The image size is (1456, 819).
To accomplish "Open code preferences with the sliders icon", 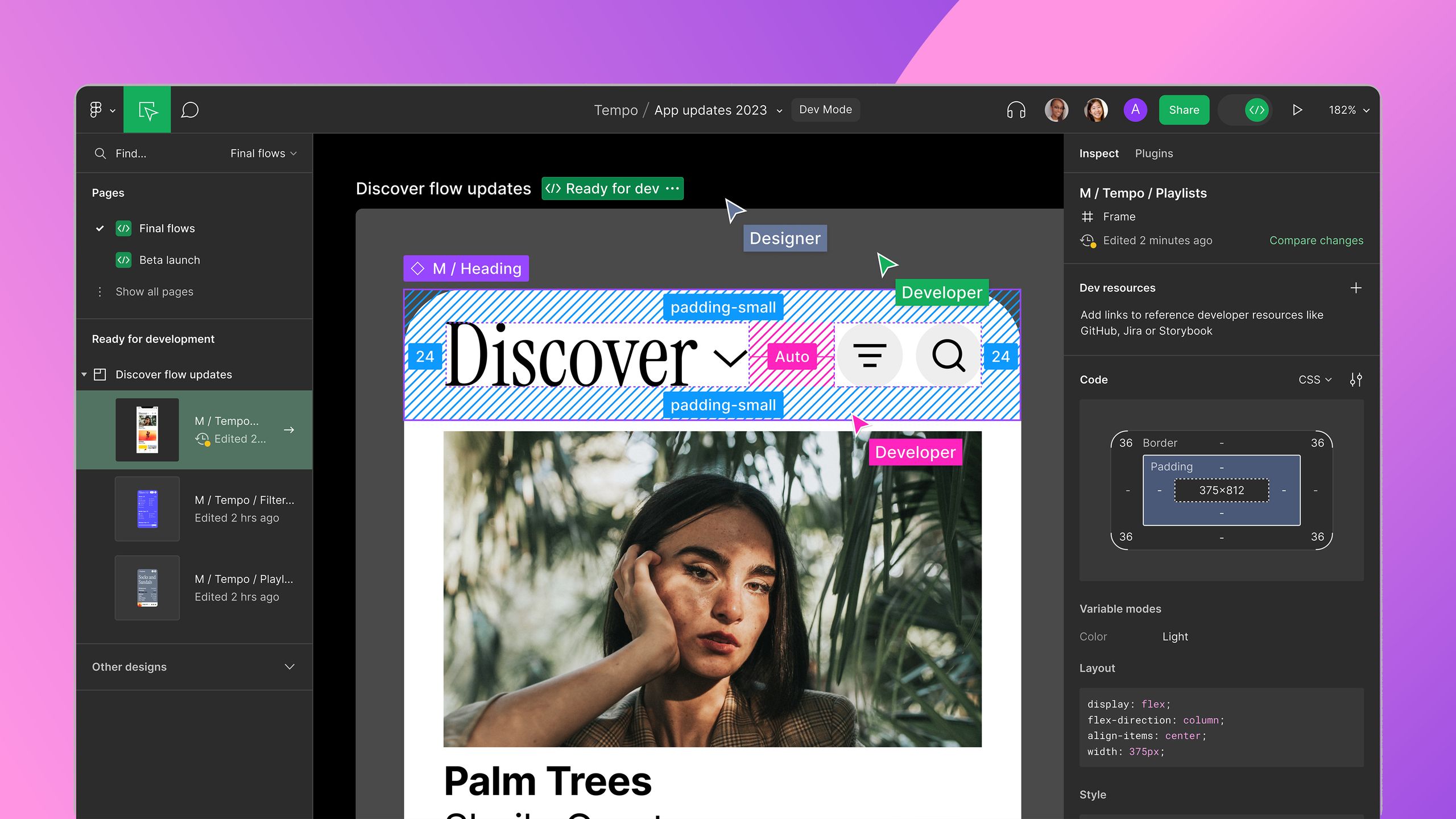I will click(x=1356, y=379).
